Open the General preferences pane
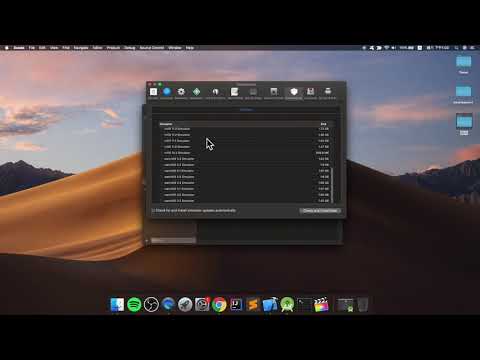Image resolution: width=480 pixels, height=360 pixels. click(153, 93)
